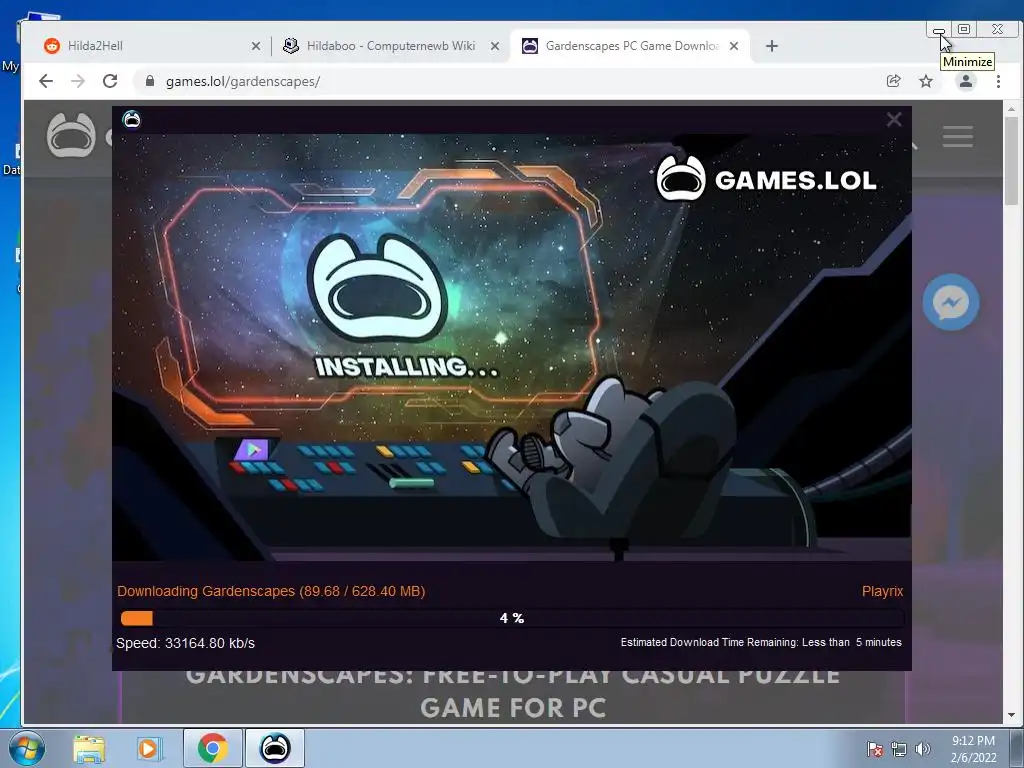
Task: Open the volume control in system tray
Action: click(922, 749)
